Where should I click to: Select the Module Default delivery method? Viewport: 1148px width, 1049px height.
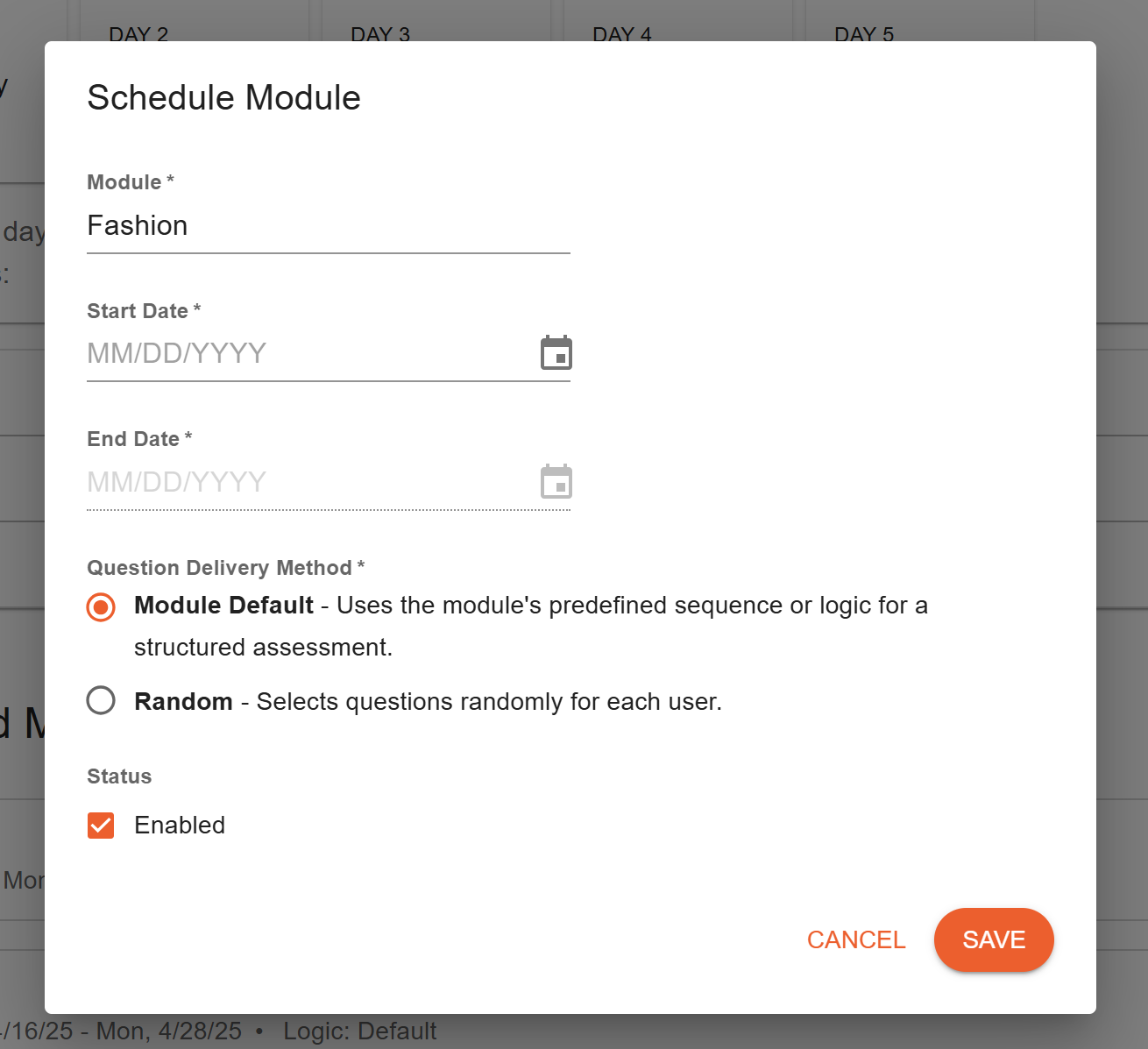coord(101,606)
